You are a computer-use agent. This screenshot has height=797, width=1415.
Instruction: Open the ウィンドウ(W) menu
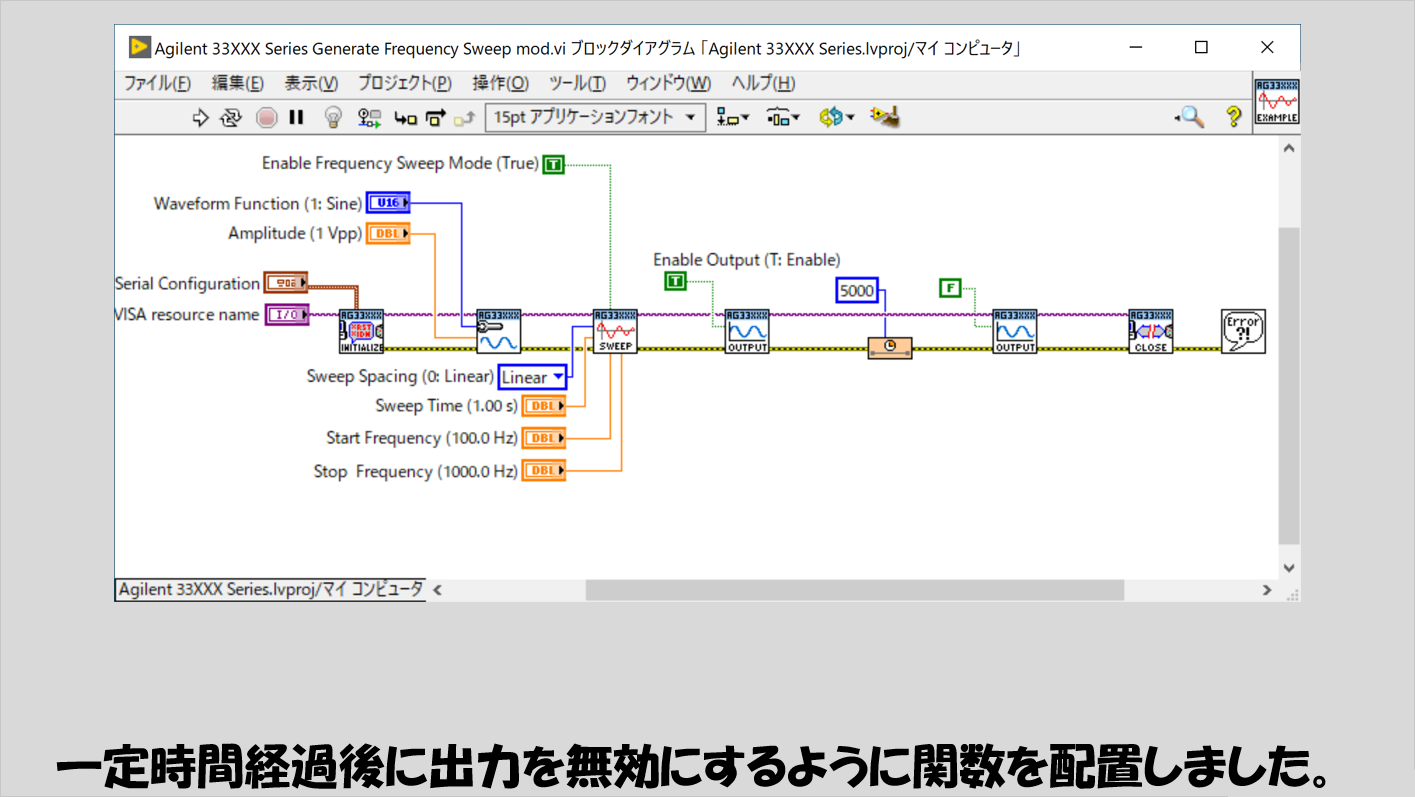point(668,83)
